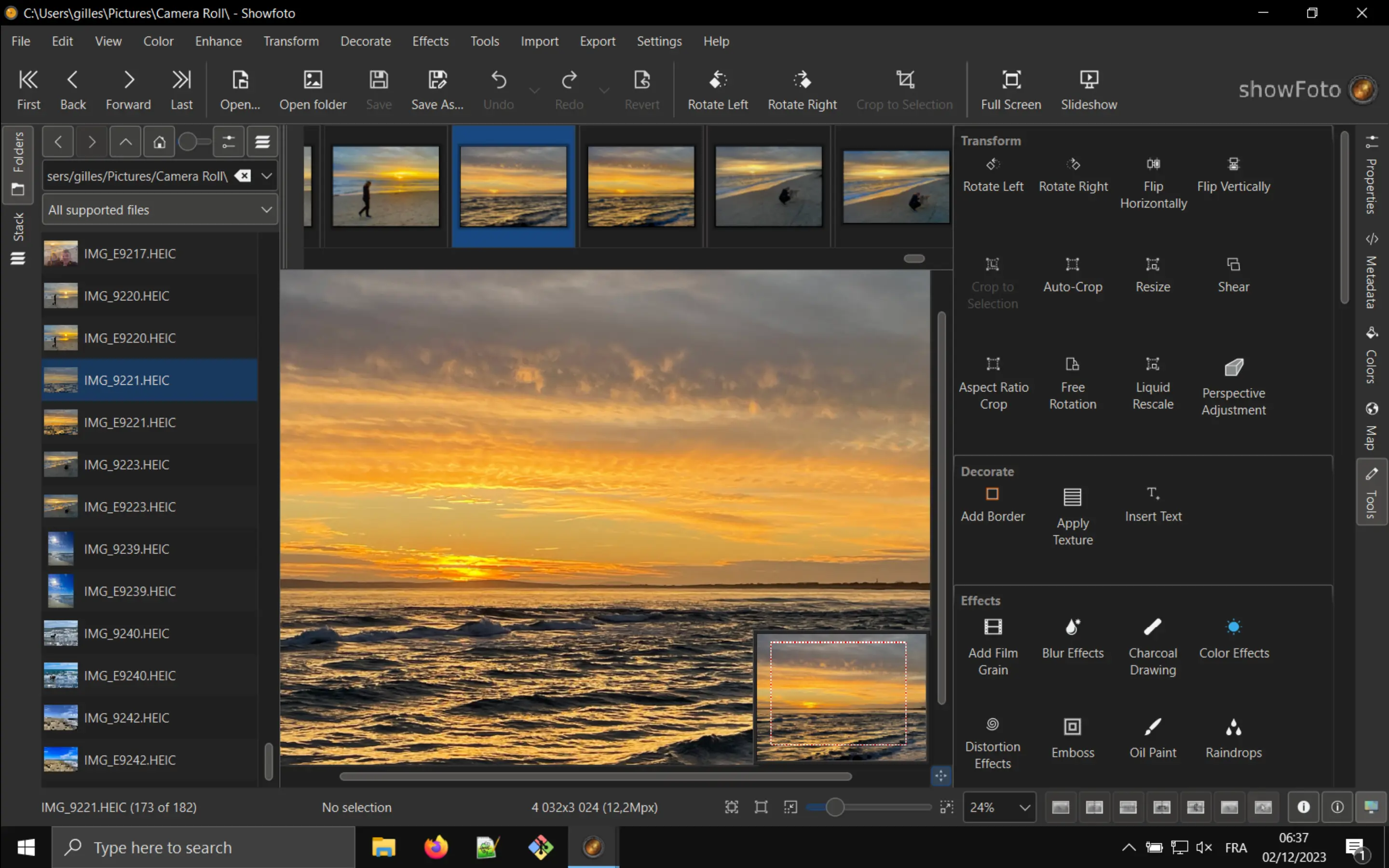Click the Save As button

pos(437,89)
